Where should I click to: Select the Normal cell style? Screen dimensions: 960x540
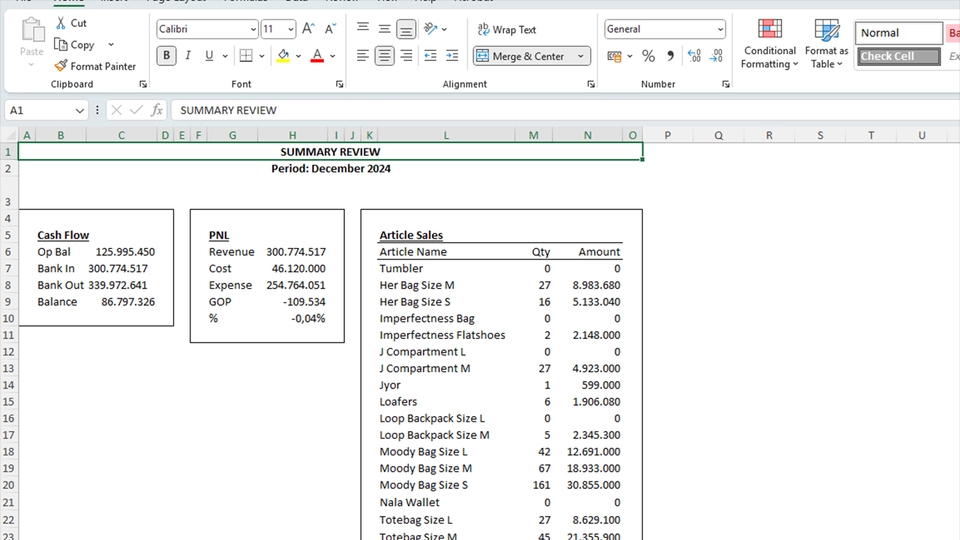pyautogui.click(x=898, y=33)
